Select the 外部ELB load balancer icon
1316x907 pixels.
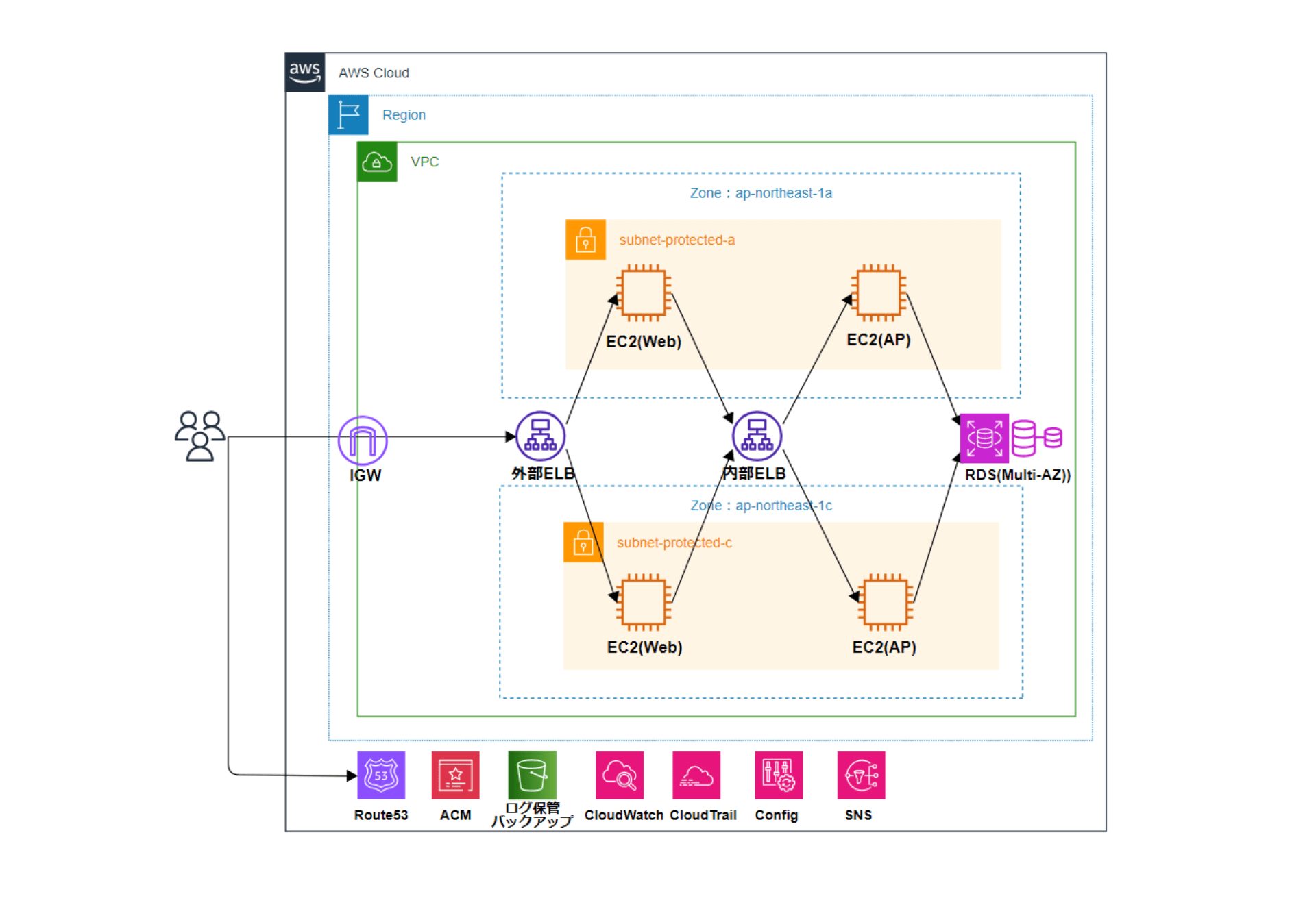(x=540, y=436)
